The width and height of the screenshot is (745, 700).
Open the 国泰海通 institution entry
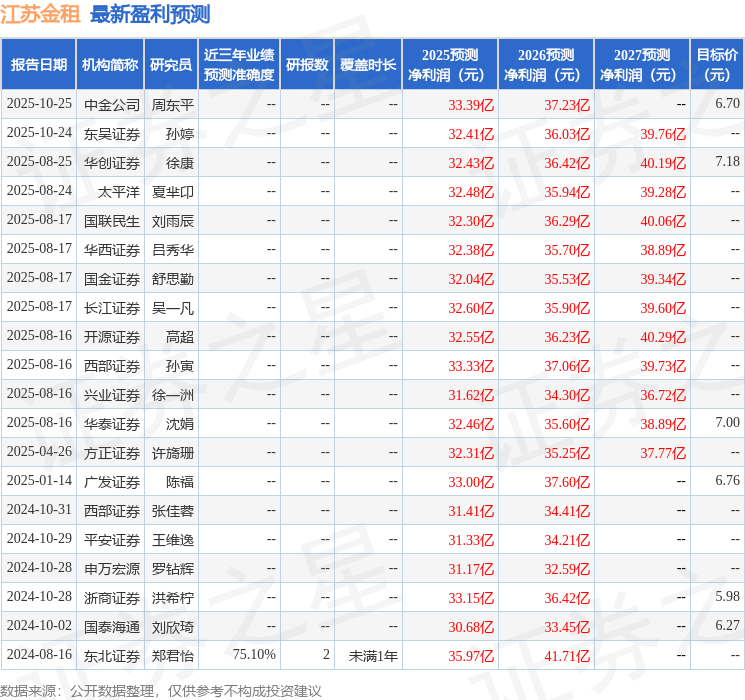tap(112, 626)
